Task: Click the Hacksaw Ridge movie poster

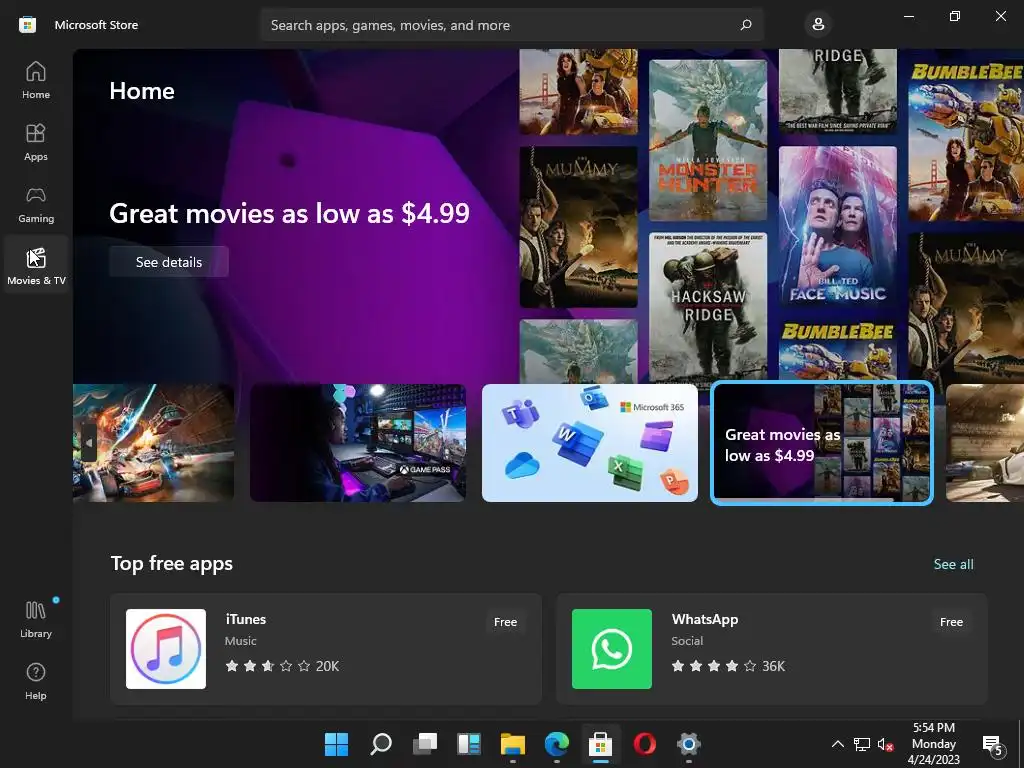Action: tap(708, 307)
